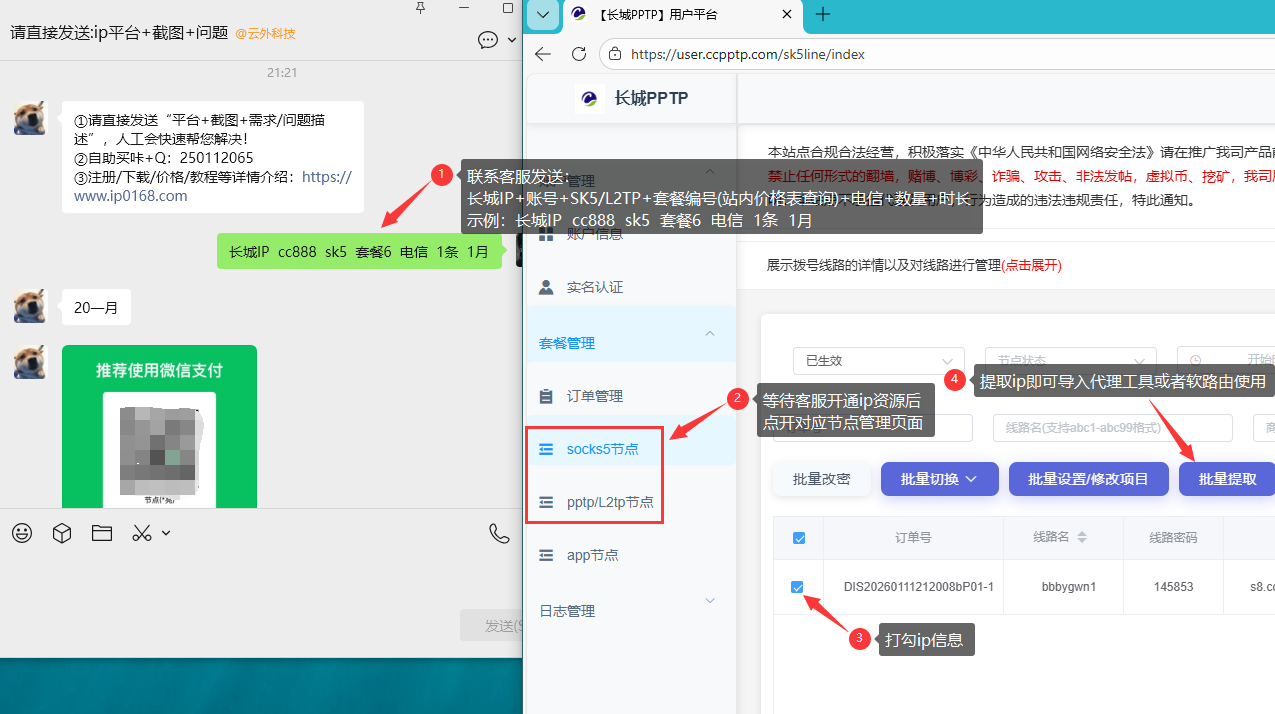Uncheck the row DIS20260111212008bP01-1 checkbox

point(798,587)
